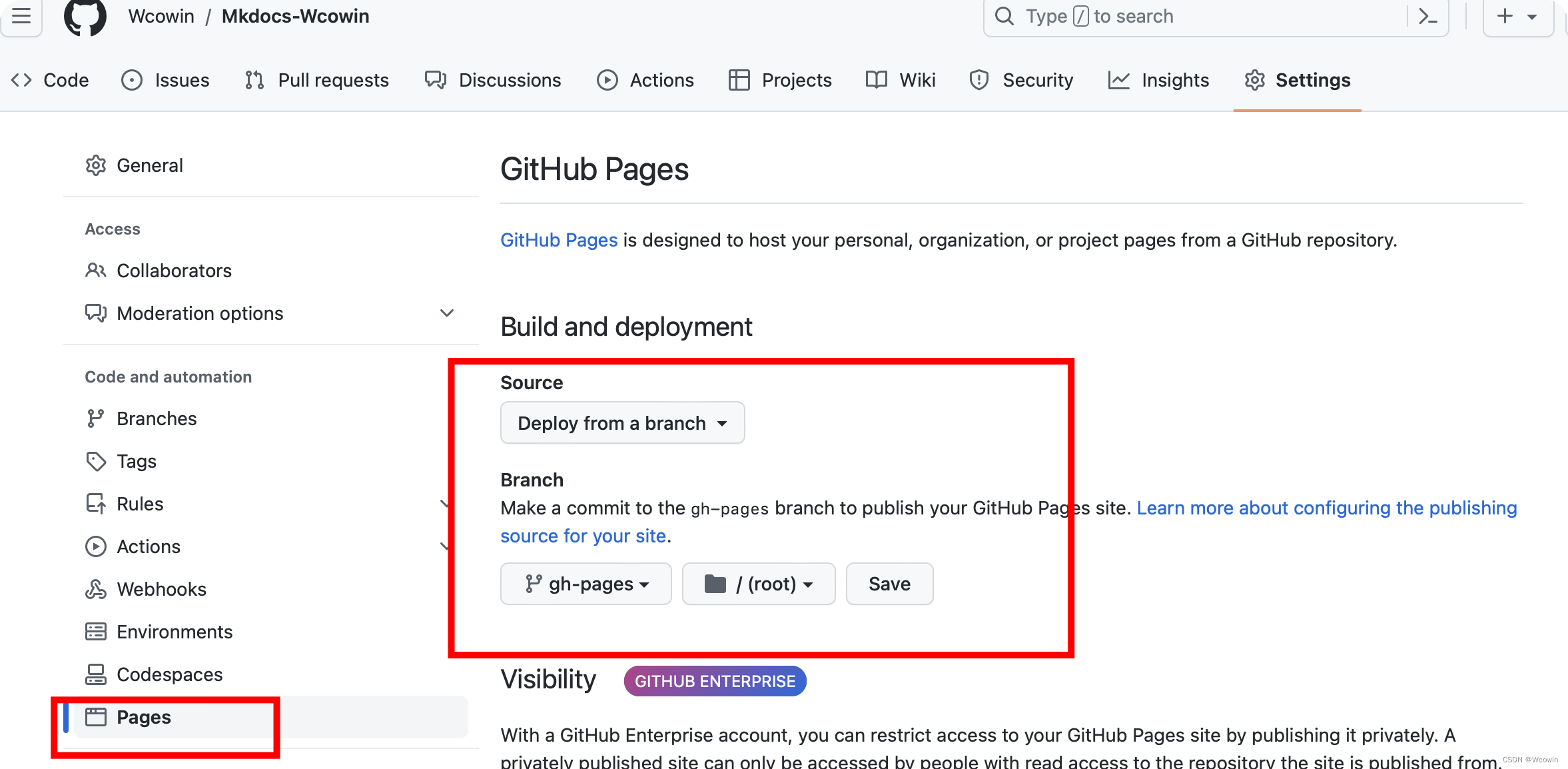Select the Branches icon in the sidebar
This screenshot has height=769, width=1568.
96,418
